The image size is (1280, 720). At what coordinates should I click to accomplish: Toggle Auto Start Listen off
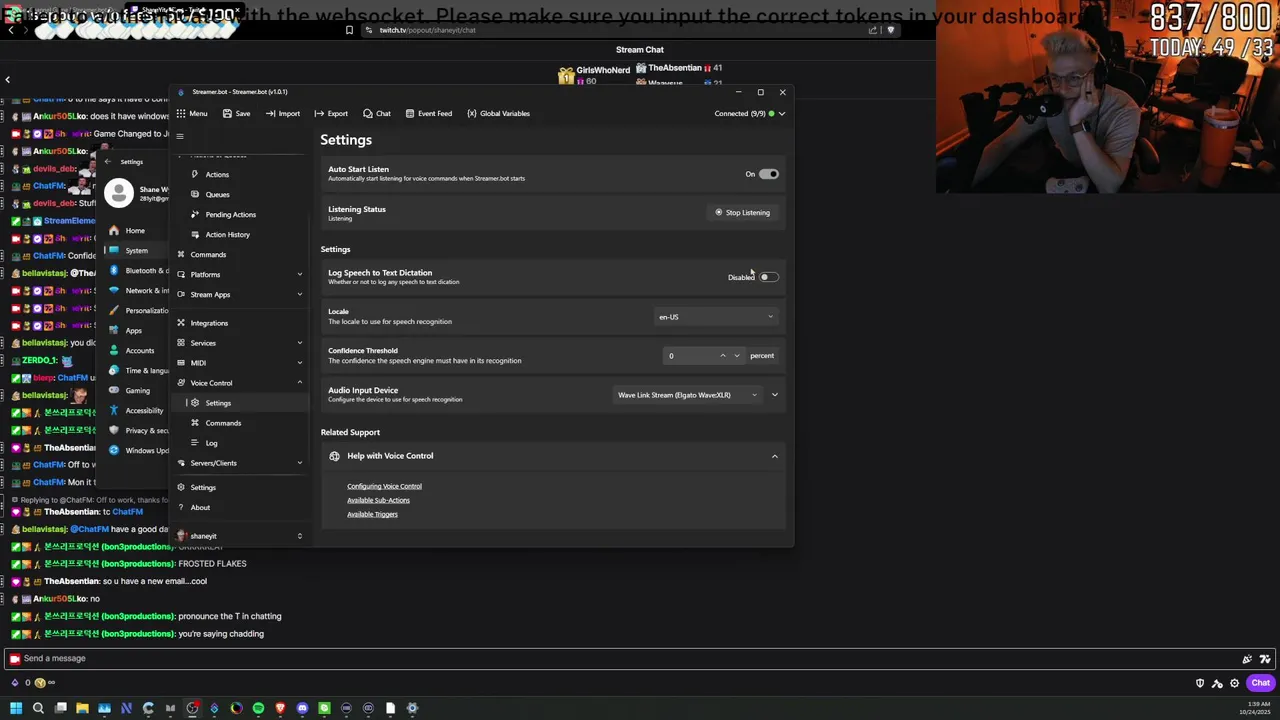[x=768, y=174]
